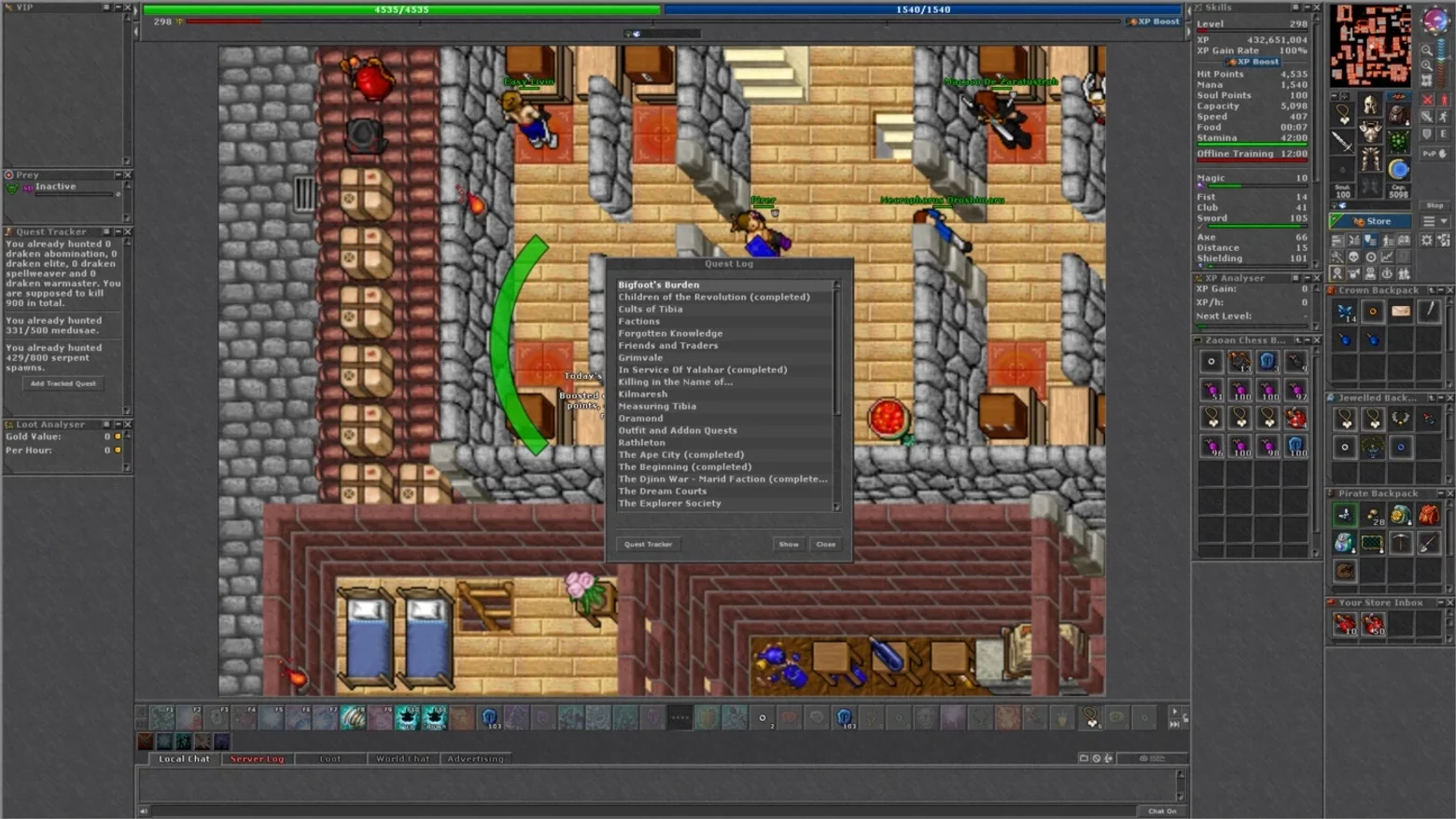Click the blue mana bar at top
This screenshot has height=819, width=1456.
tap(924, 9)
